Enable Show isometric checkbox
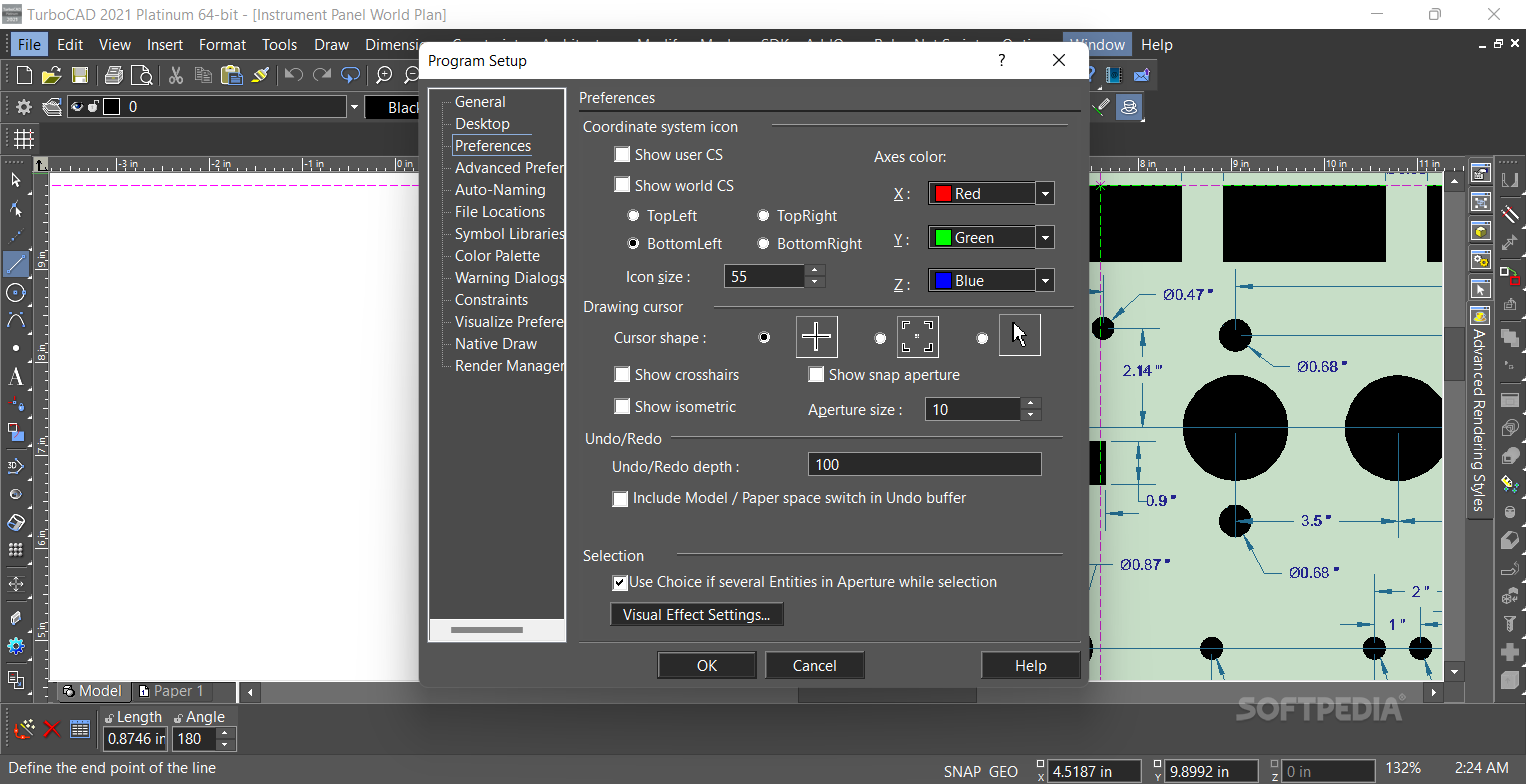Image resolution: width=1526 pixels, height=784 pixels. [x=622, y=407]
